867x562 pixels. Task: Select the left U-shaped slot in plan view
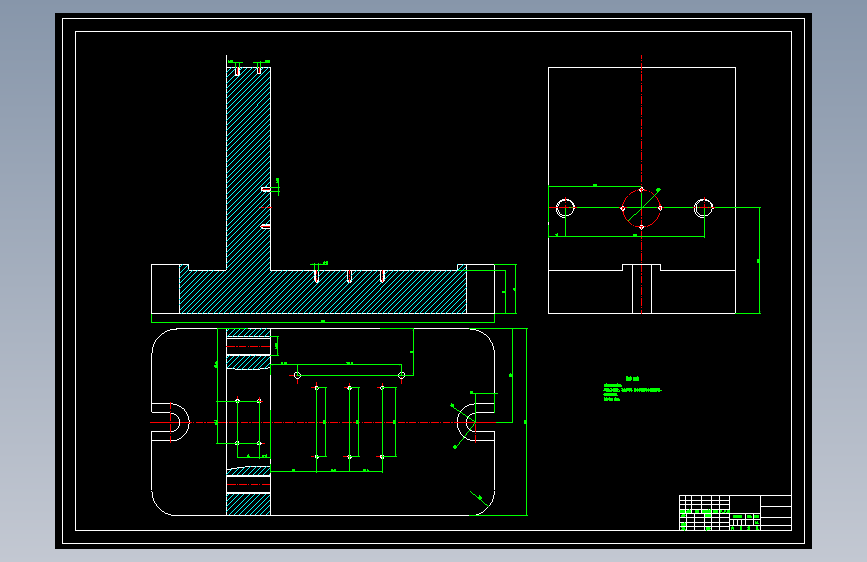[x=170, y=422]
